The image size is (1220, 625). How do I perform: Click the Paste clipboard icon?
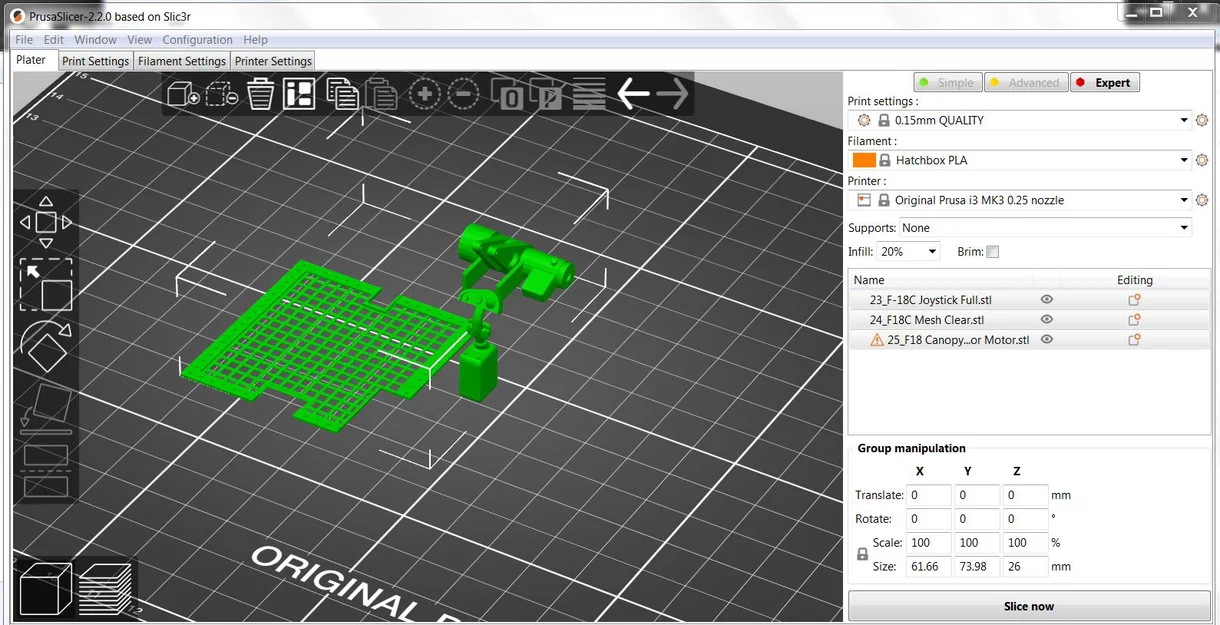(381, 95)
